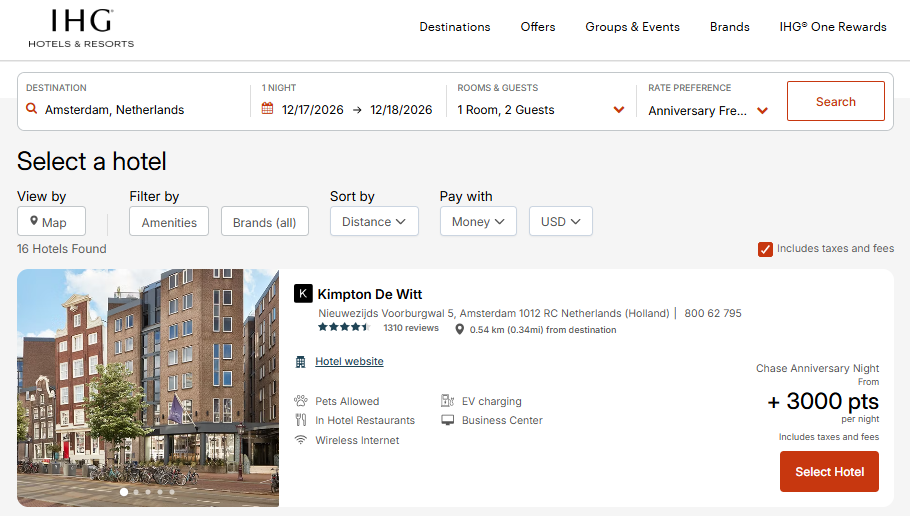The height and width of the screenshot is (516, 910).
Task: Open the Hotel website link
Action: pyautogui.click(x=349, y=361)
